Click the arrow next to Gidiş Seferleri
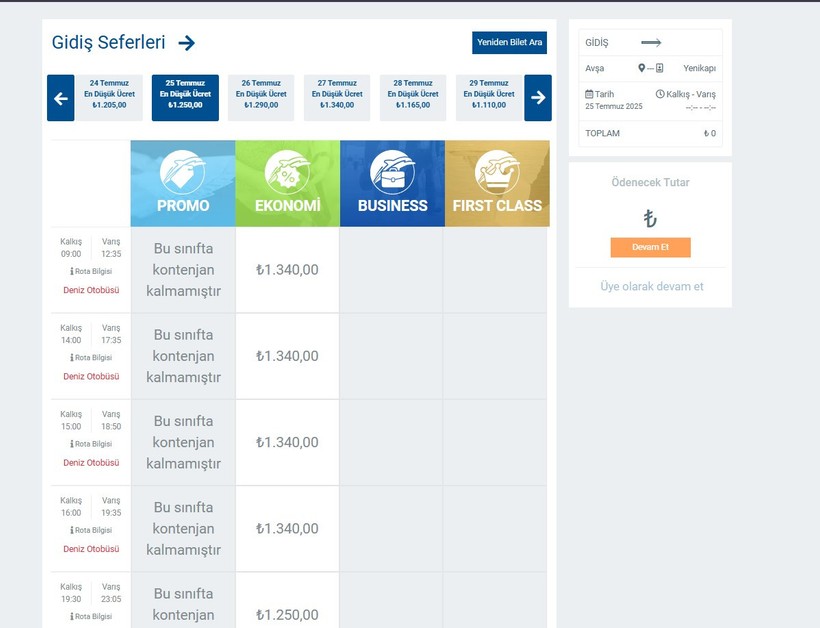 pos(186,43)
